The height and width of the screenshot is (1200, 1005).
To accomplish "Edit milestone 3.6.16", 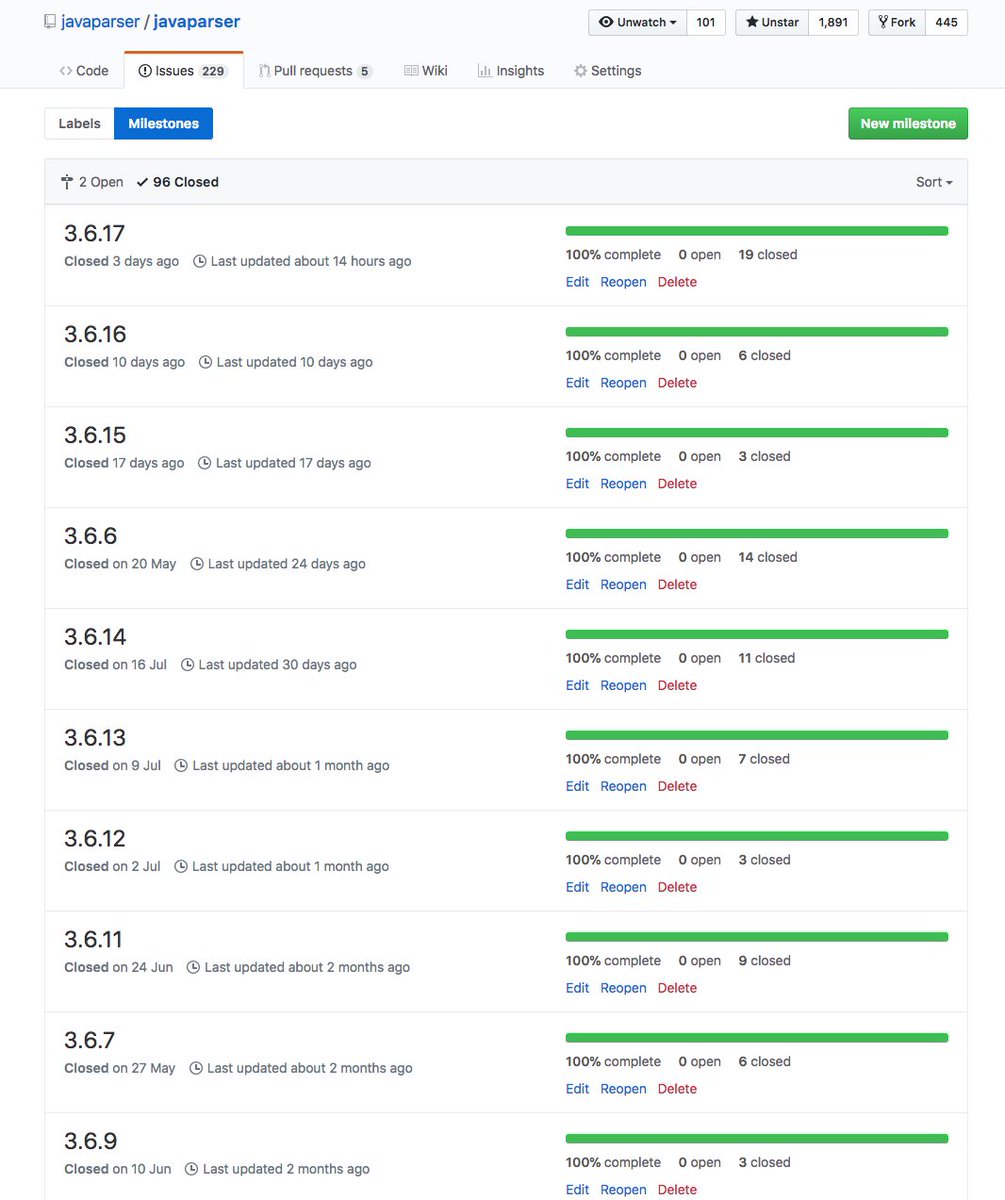I will pyautogui.click(x=578, y=383).
